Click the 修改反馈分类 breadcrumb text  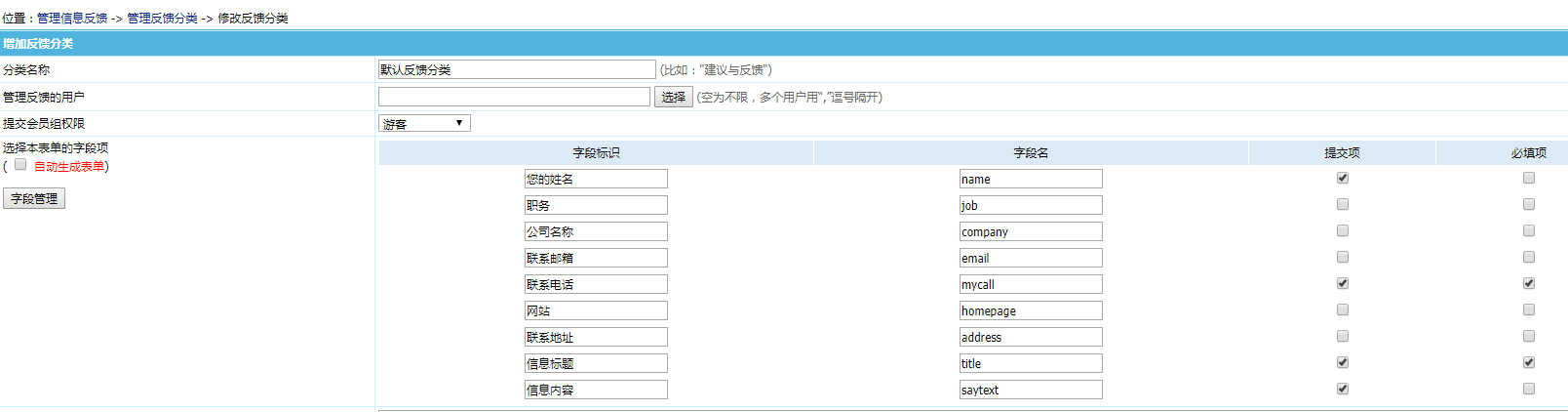point(253,18)
